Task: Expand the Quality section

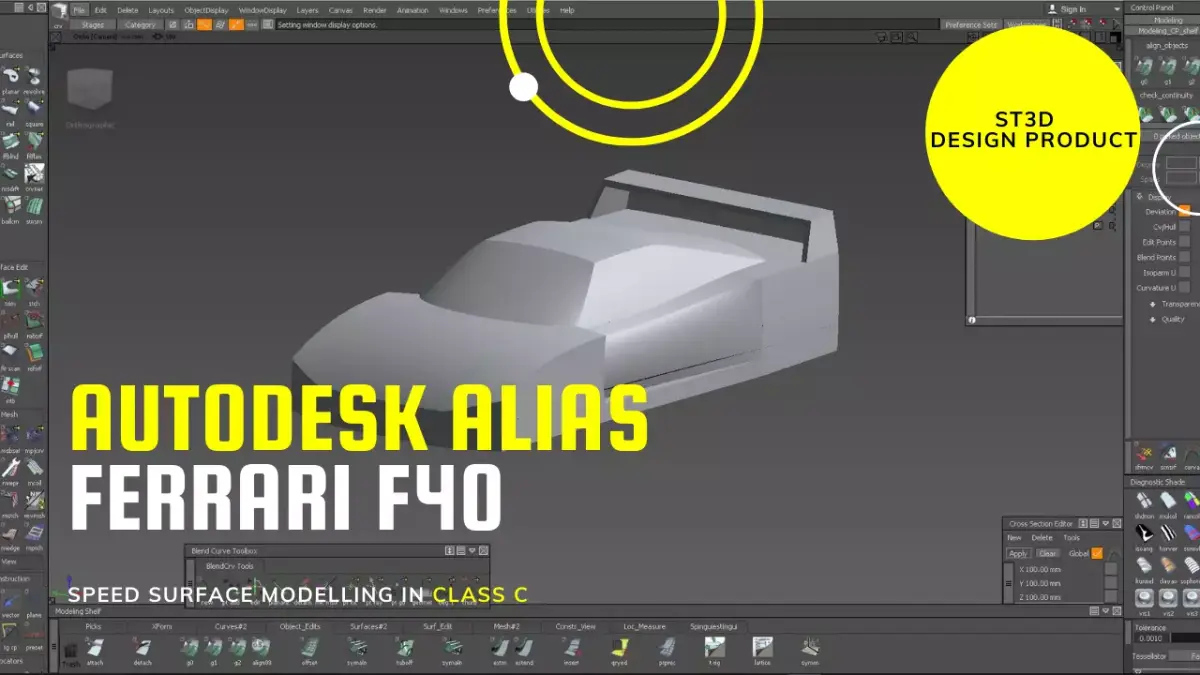Action: pos(1153,319)
